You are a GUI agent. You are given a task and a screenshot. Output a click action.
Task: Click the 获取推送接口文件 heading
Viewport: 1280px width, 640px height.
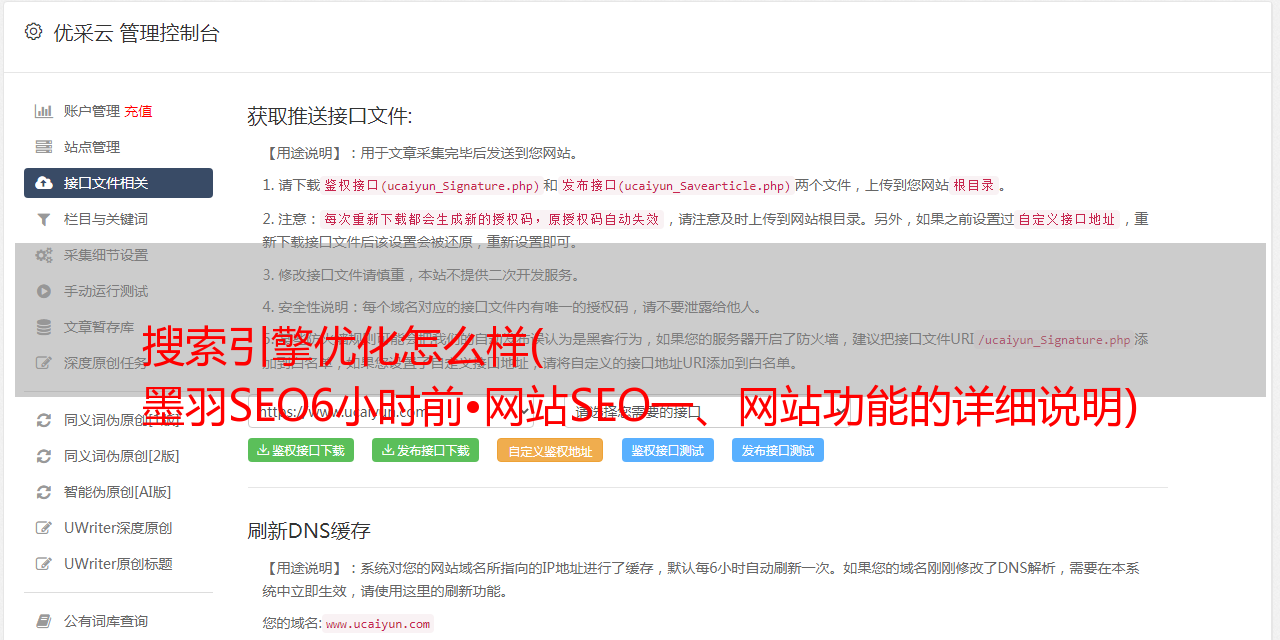(330, 116)
